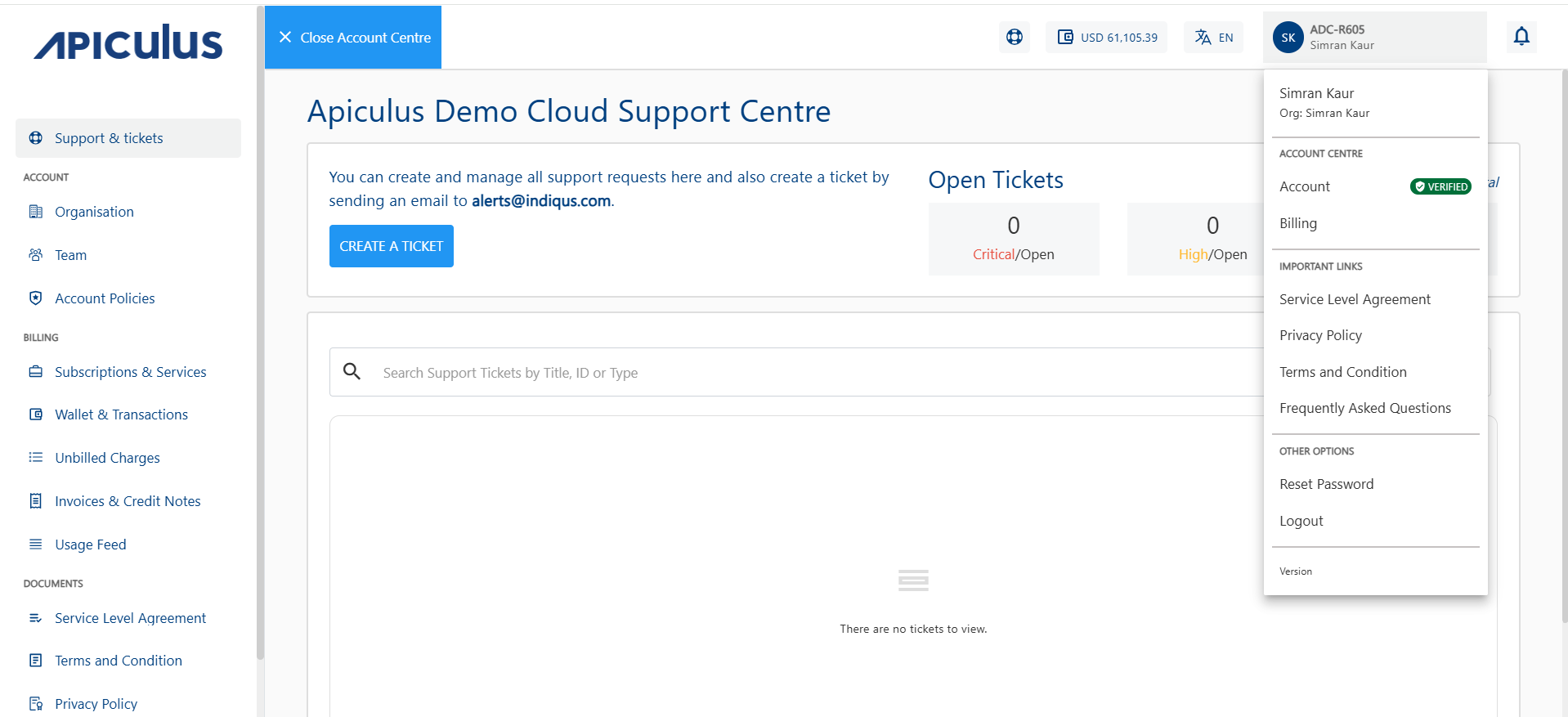The height and width of the screenshot is (717, 1568).
Task: Choose Logout in the user menu
Action: (1301, 521)
